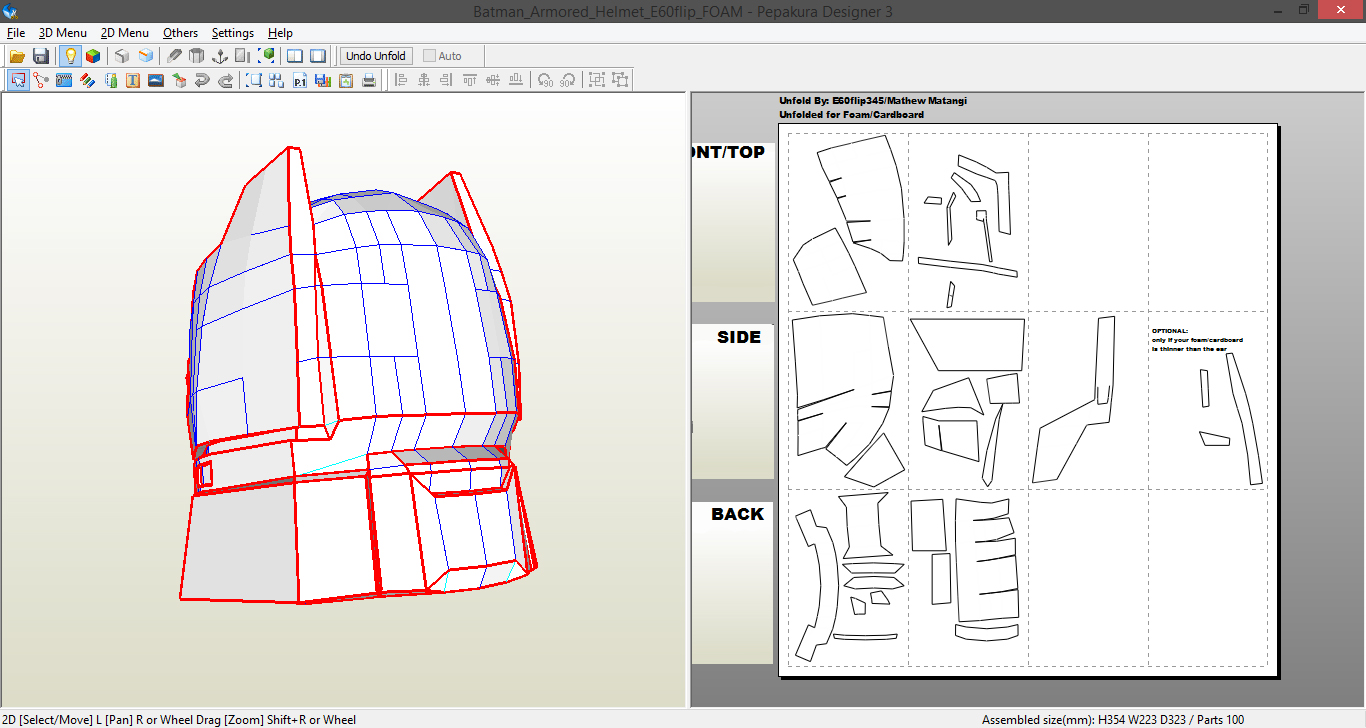This screenshot has width=1366, height=728.
Task: Click the 'Unfolded for Foam/Cardboard' text
Action: pos(852,115)
